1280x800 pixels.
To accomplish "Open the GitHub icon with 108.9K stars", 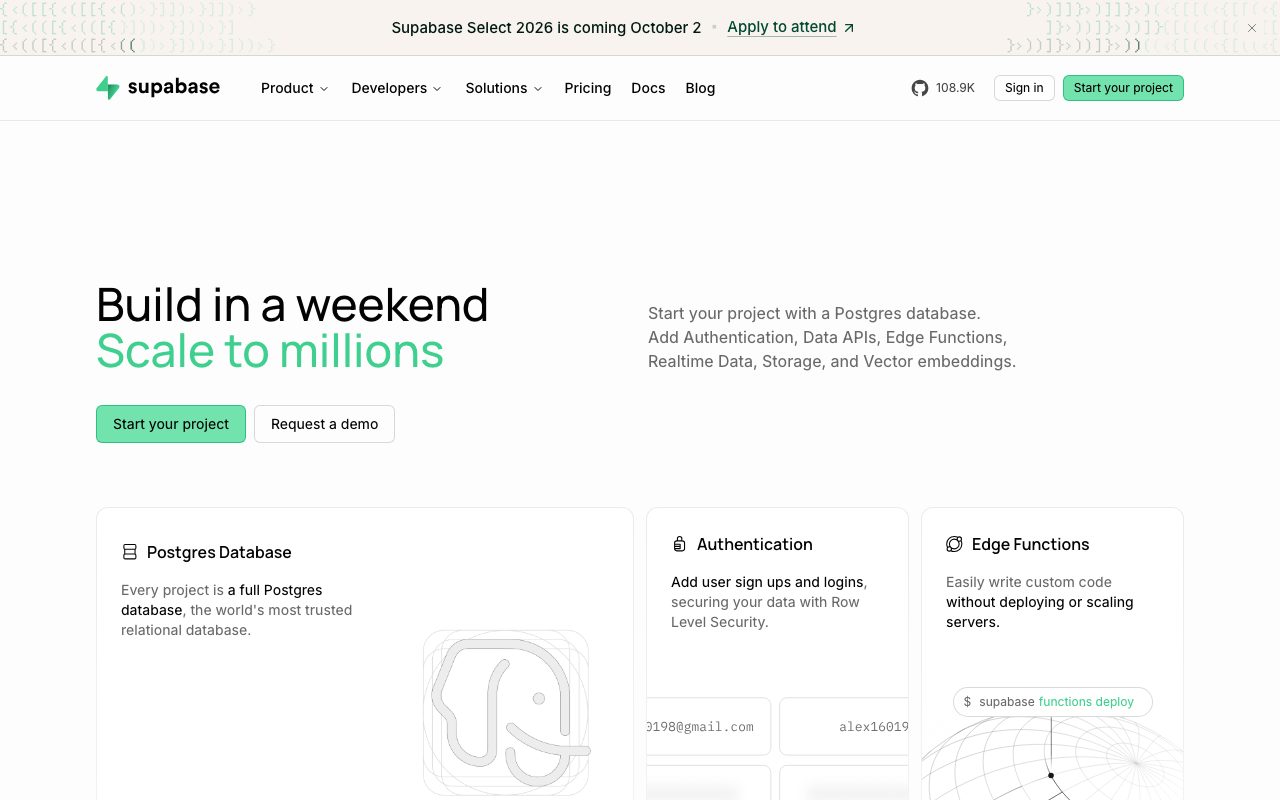I will (x=920, y=88).
